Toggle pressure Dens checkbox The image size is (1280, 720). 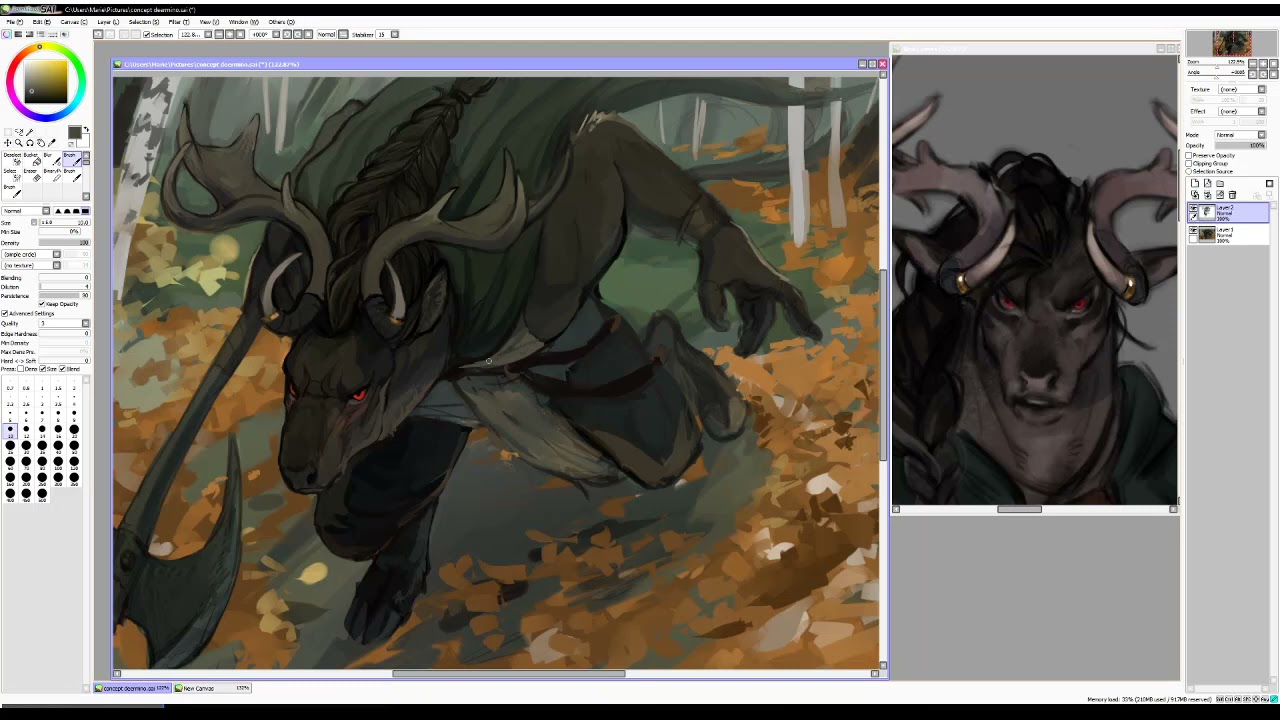tap(21, 369)
